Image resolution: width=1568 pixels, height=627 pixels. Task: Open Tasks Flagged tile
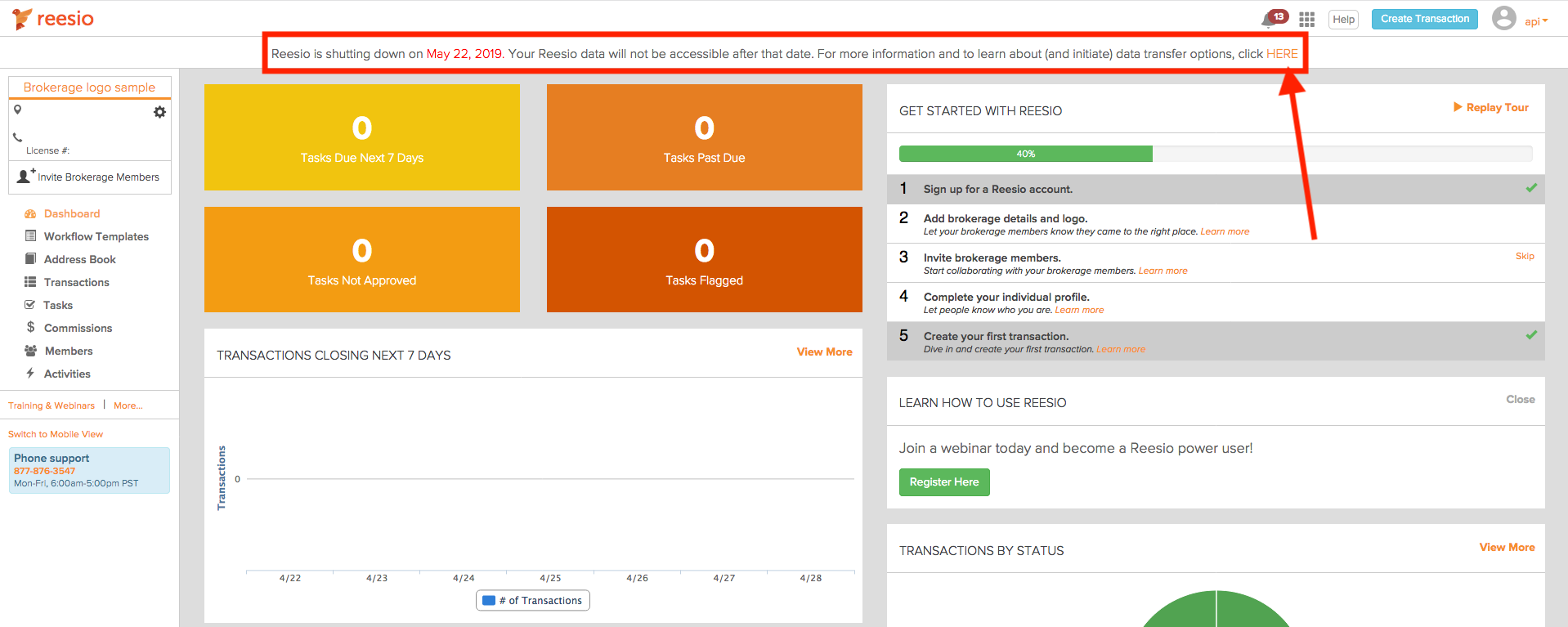[x=705, y=259]
